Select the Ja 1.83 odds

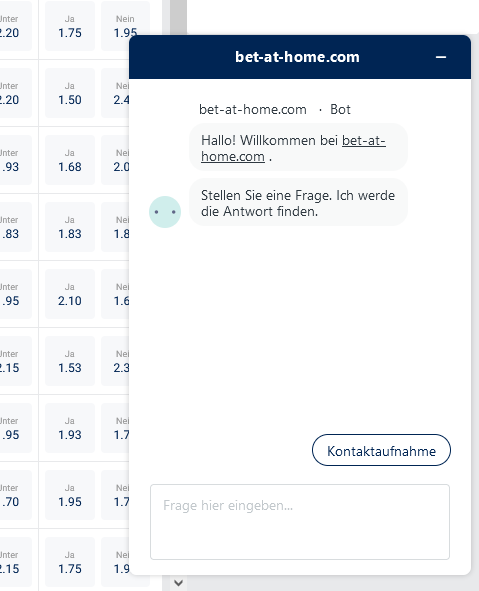(x=70, y=227)
